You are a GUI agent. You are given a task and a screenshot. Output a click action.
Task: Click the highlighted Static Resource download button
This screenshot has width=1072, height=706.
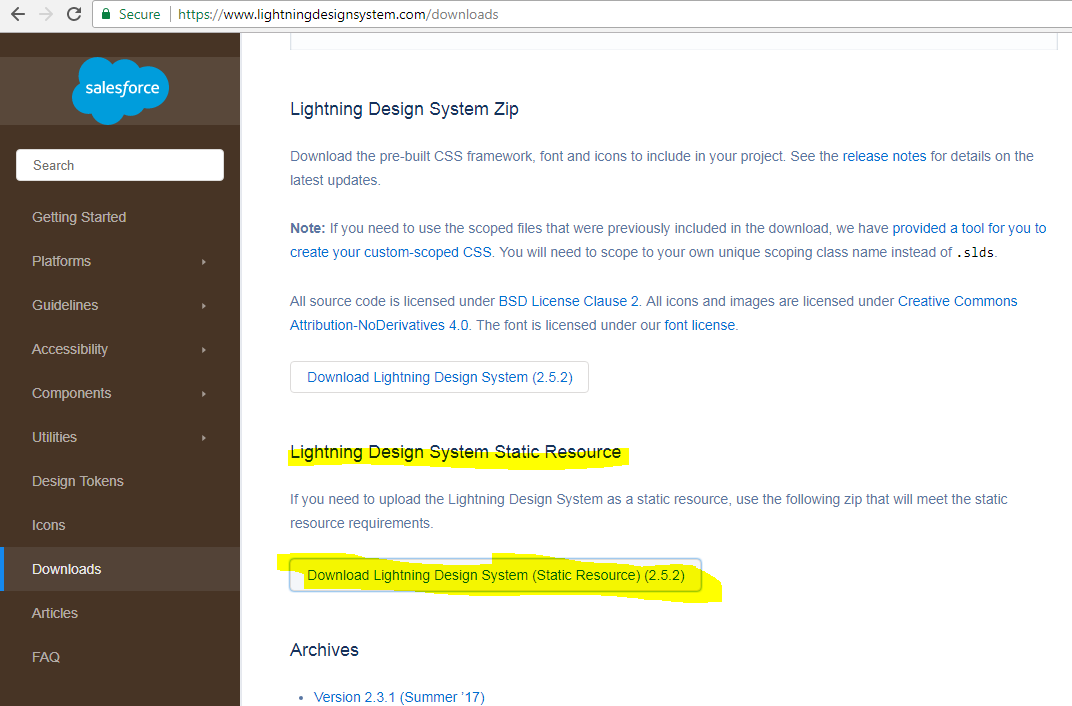tap(495, 575)
